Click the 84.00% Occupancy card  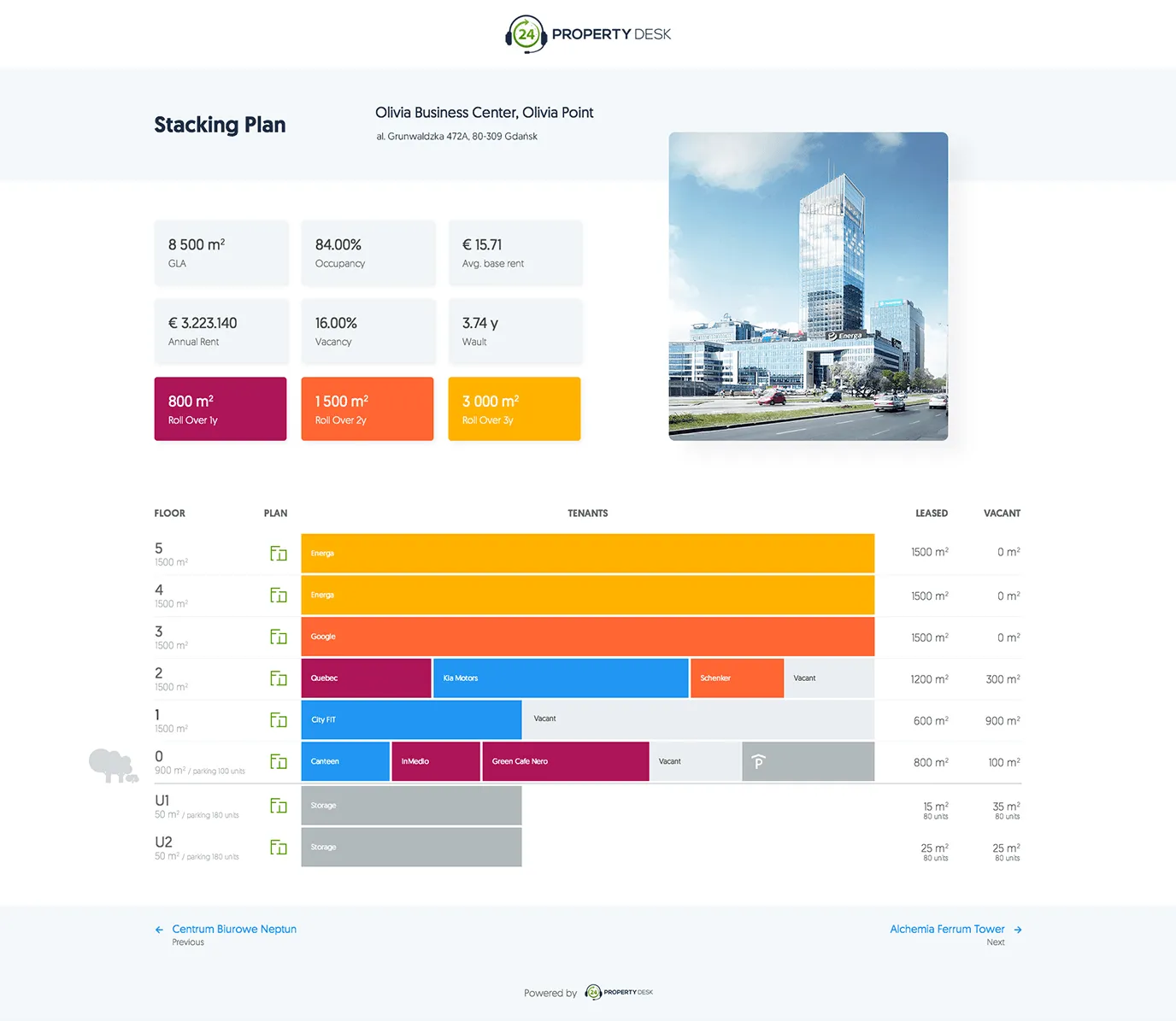368,253
